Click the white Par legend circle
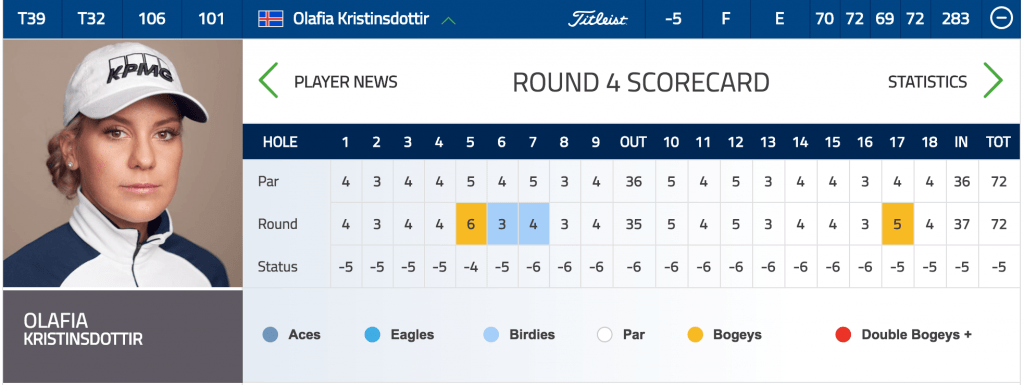Viewport: 1024px width, 385px height. (x=605, y=335)
